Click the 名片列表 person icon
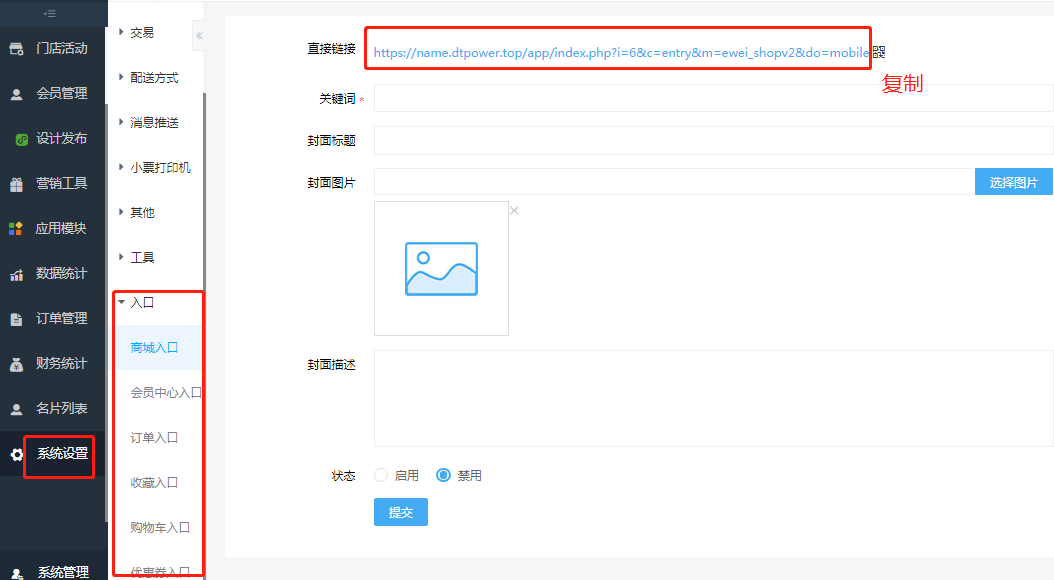Viewport: 1054px width, 580px height. tap(16, 409)
